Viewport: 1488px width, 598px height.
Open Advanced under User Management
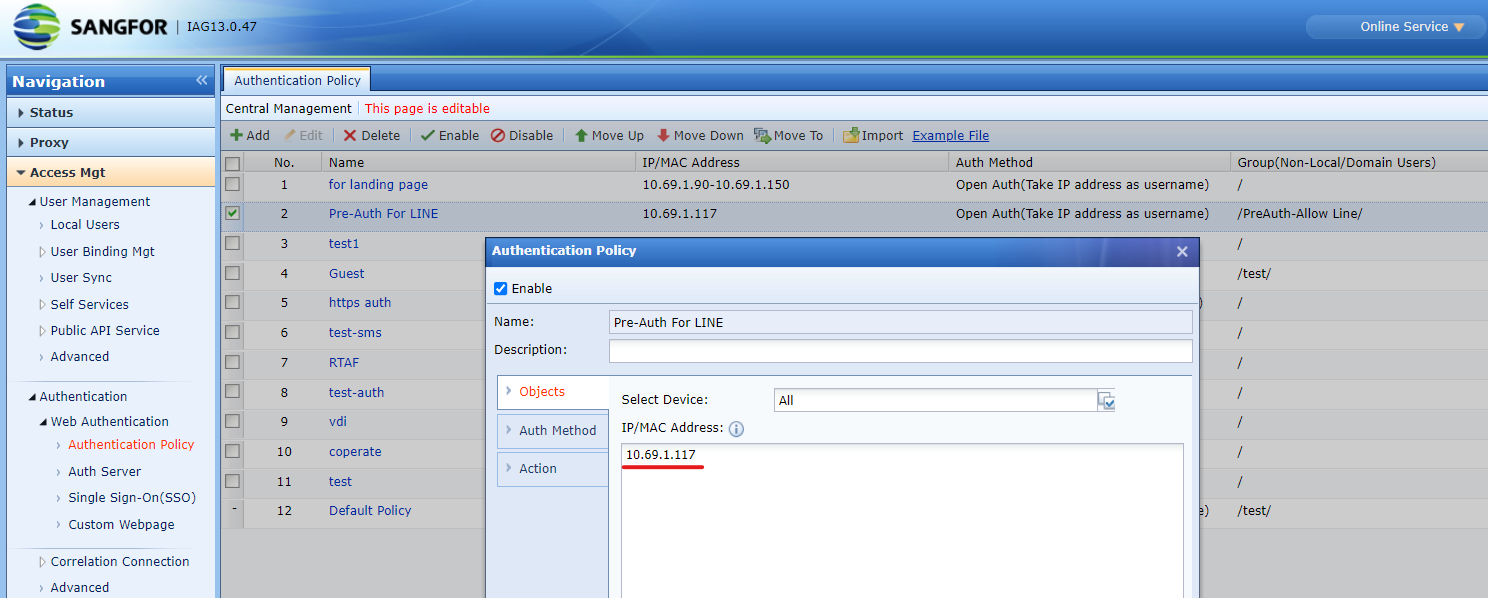point(80,357)
